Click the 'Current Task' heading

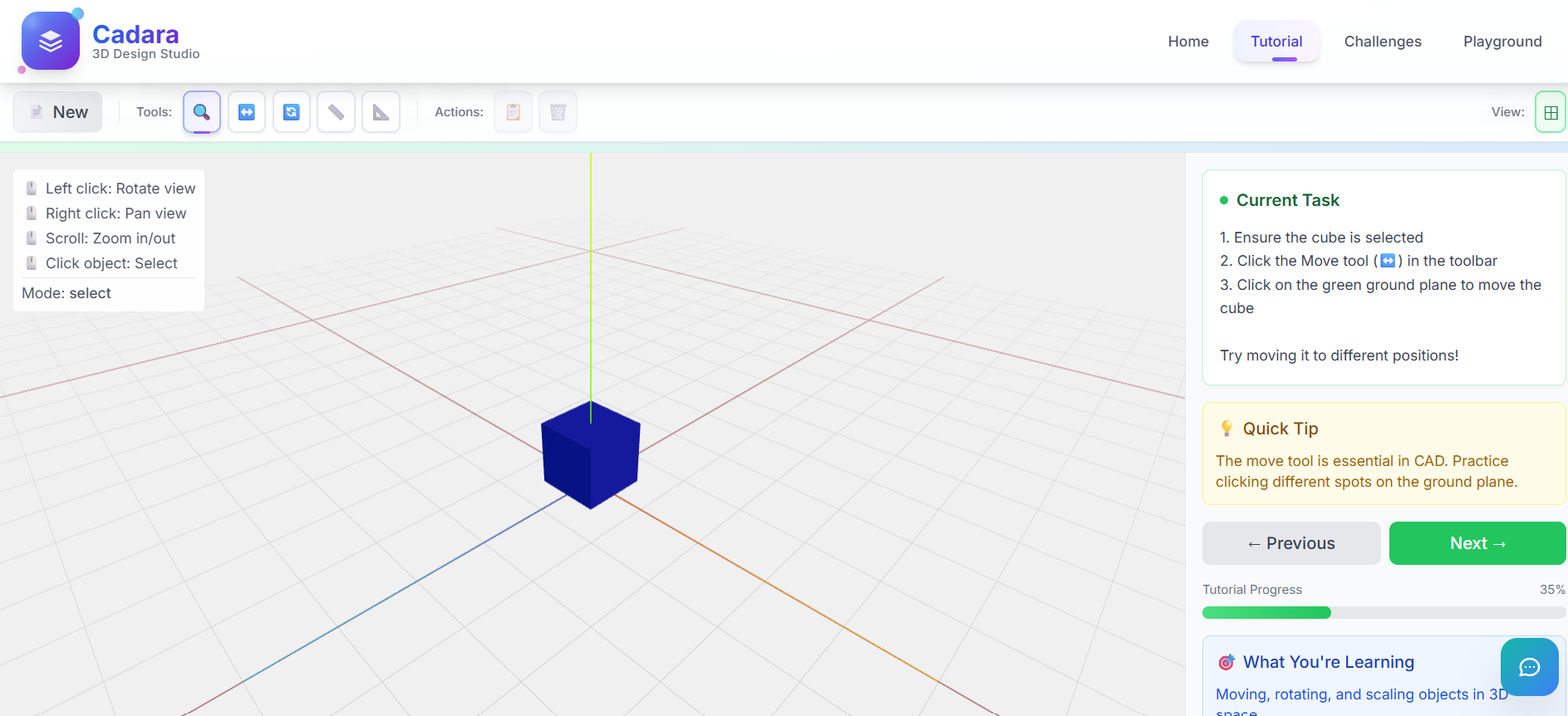coord(1288,200)
